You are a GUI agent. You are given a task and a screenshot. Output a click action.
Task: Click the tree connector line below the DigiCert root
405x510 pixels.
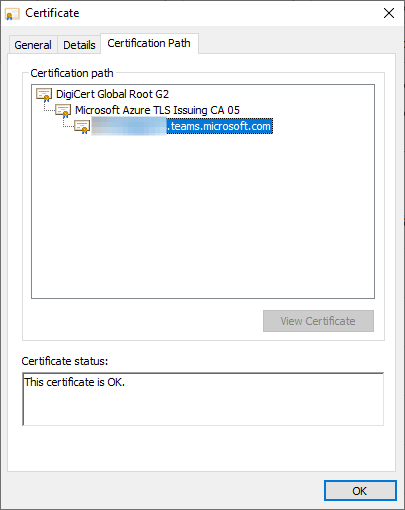click(49, 107)
